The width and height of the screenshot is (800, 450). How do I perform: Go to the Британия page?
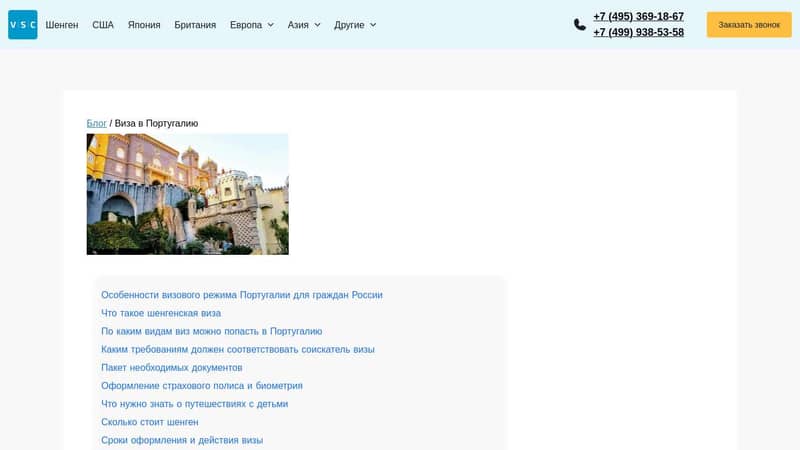click(195, 25)
